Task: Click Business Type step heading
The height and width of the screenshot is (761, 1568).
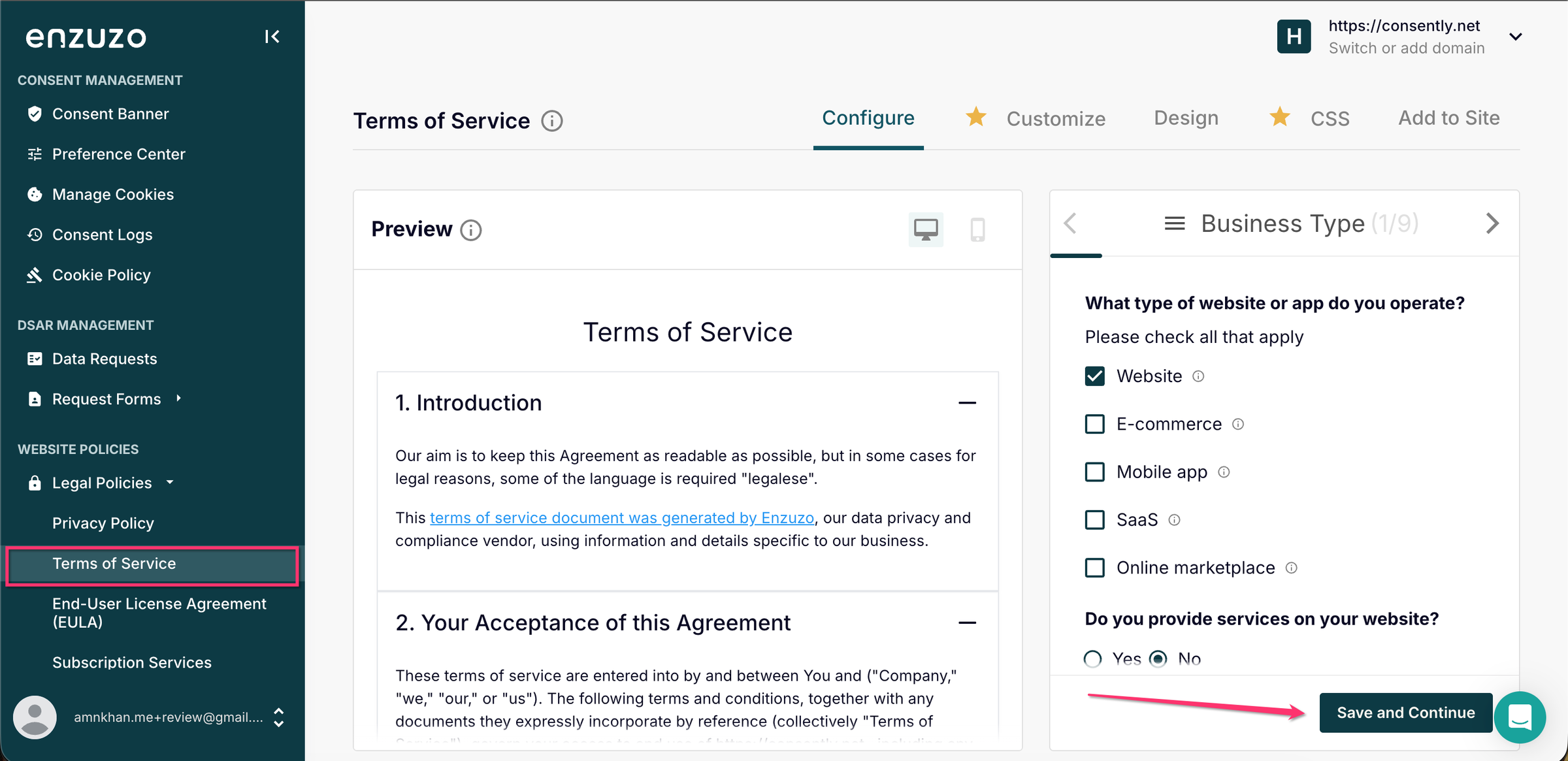Action: tap(1282, 223)
